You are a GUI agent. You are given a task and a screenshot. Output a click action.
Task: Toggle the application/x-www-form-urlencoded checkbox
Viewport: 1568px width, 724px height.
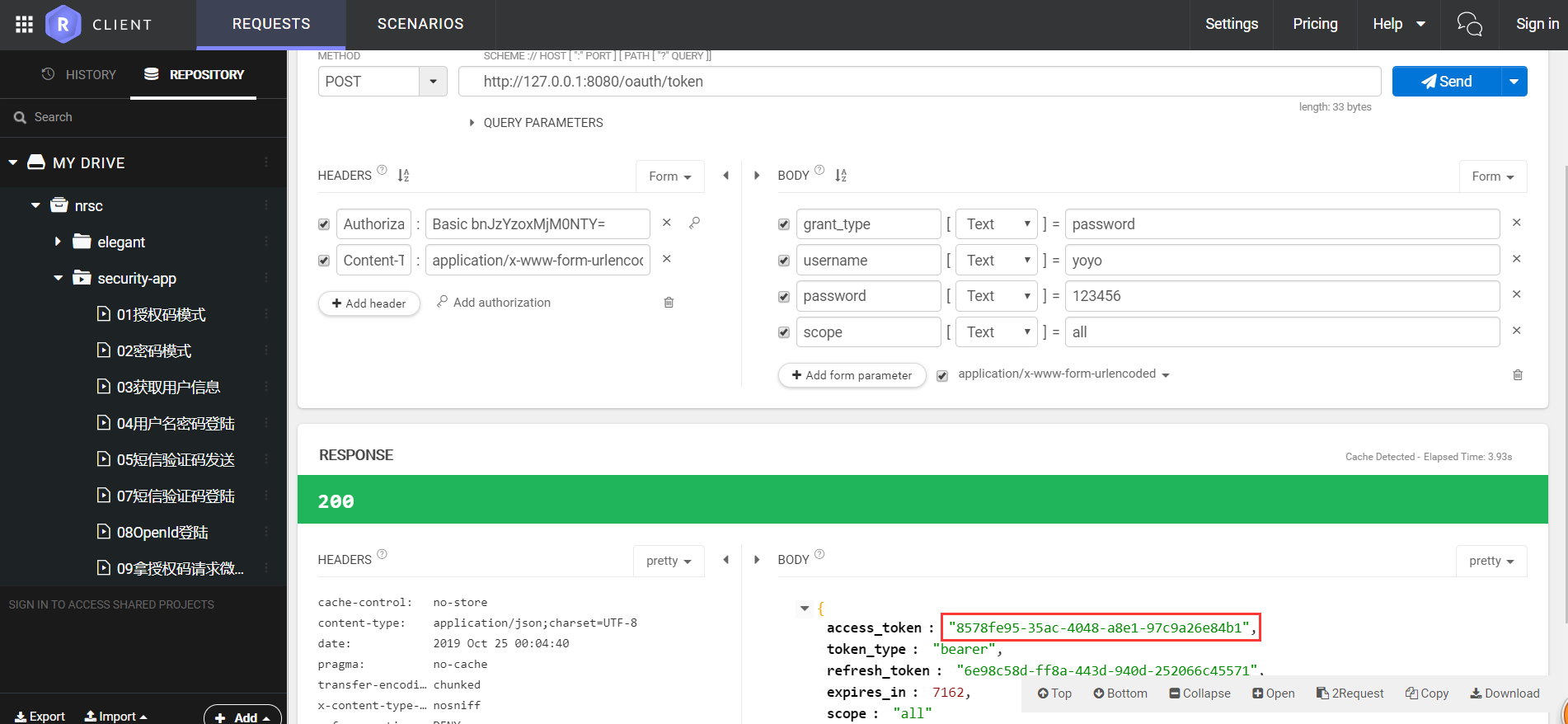click(x=942, y=376)
